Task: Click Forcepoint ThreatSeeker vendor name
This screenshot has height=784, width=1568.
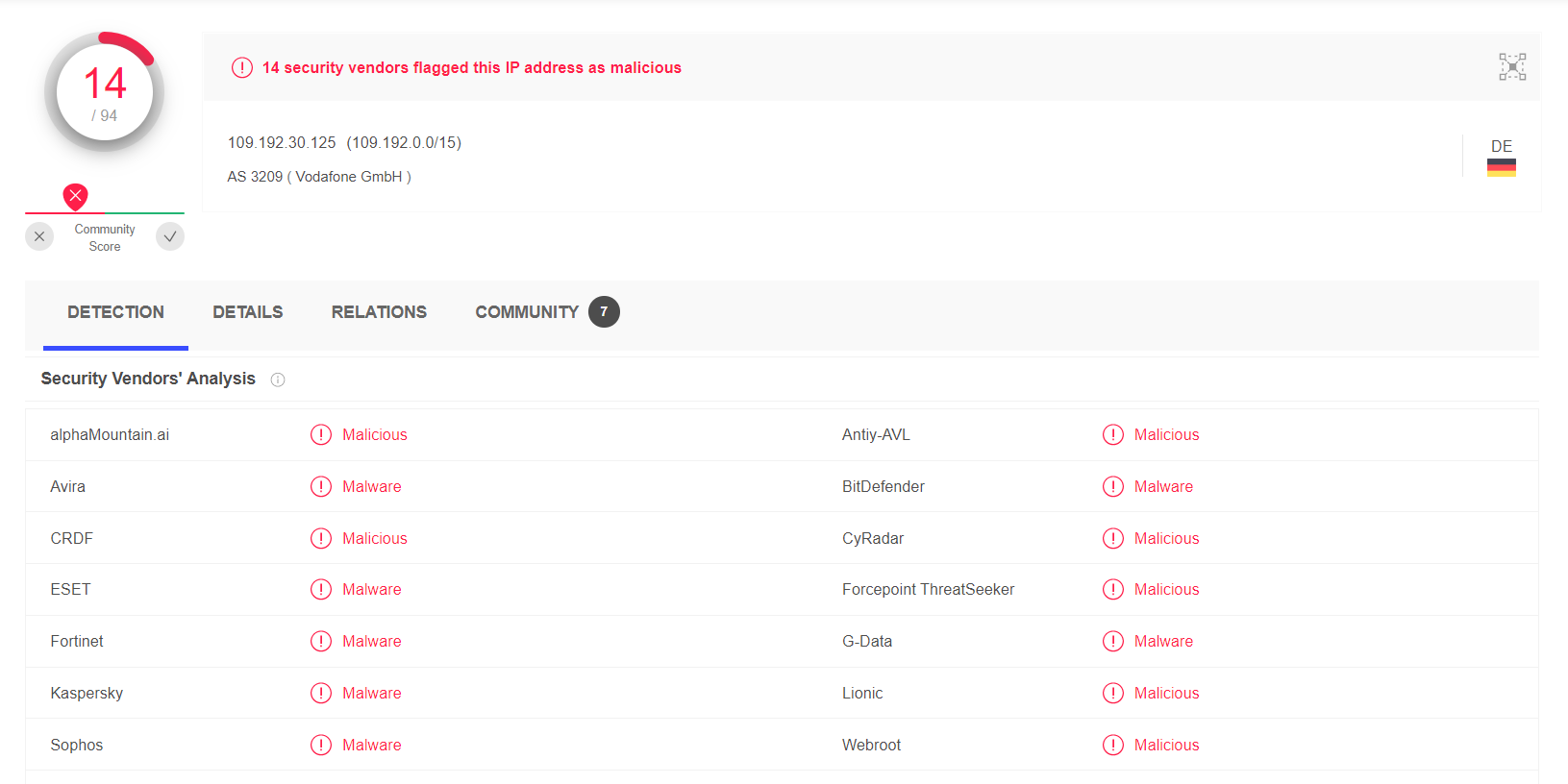Action: pyautogui.click(x=928, y=590)
